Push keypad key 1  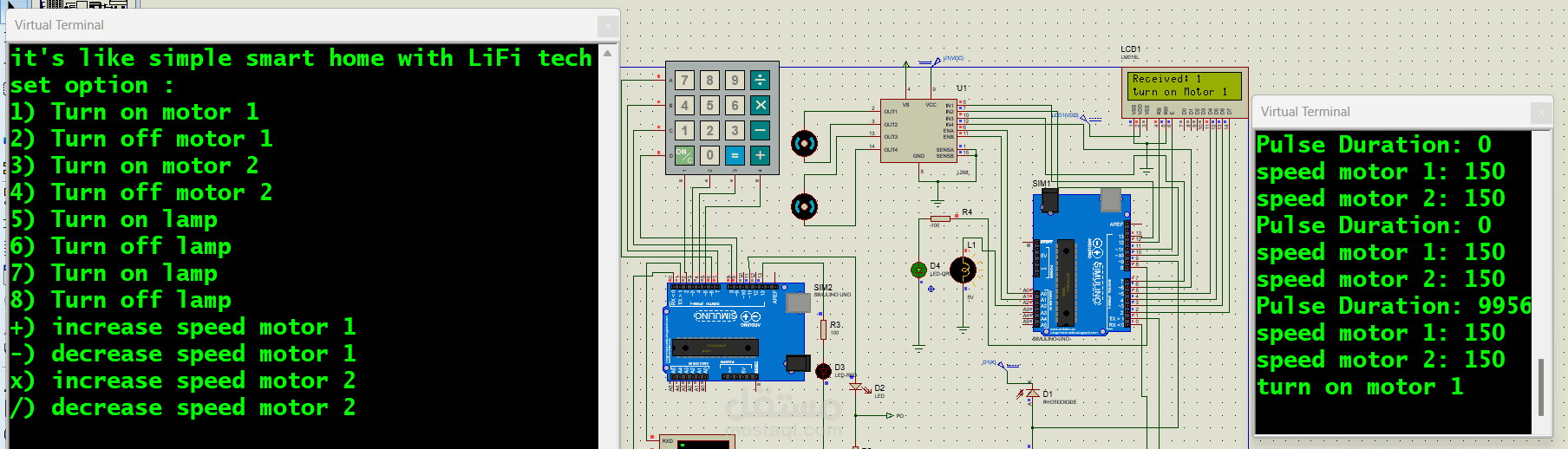[684, 131]
